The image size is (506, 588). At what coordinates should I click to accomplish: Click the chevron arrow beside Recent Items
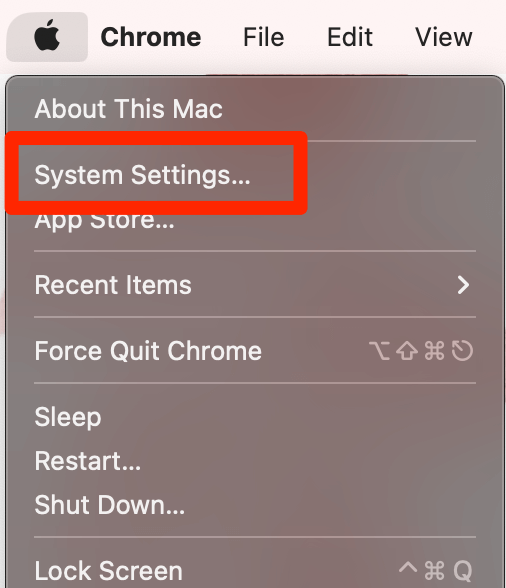tap(463, 285)
